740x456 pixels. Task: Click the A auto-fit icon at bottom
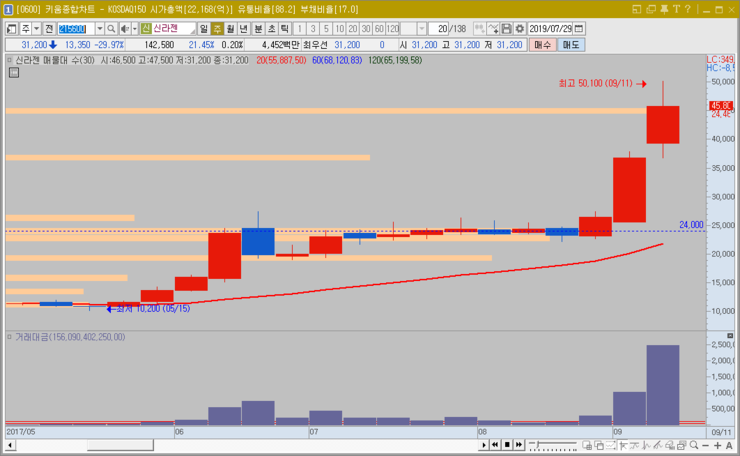729,446
